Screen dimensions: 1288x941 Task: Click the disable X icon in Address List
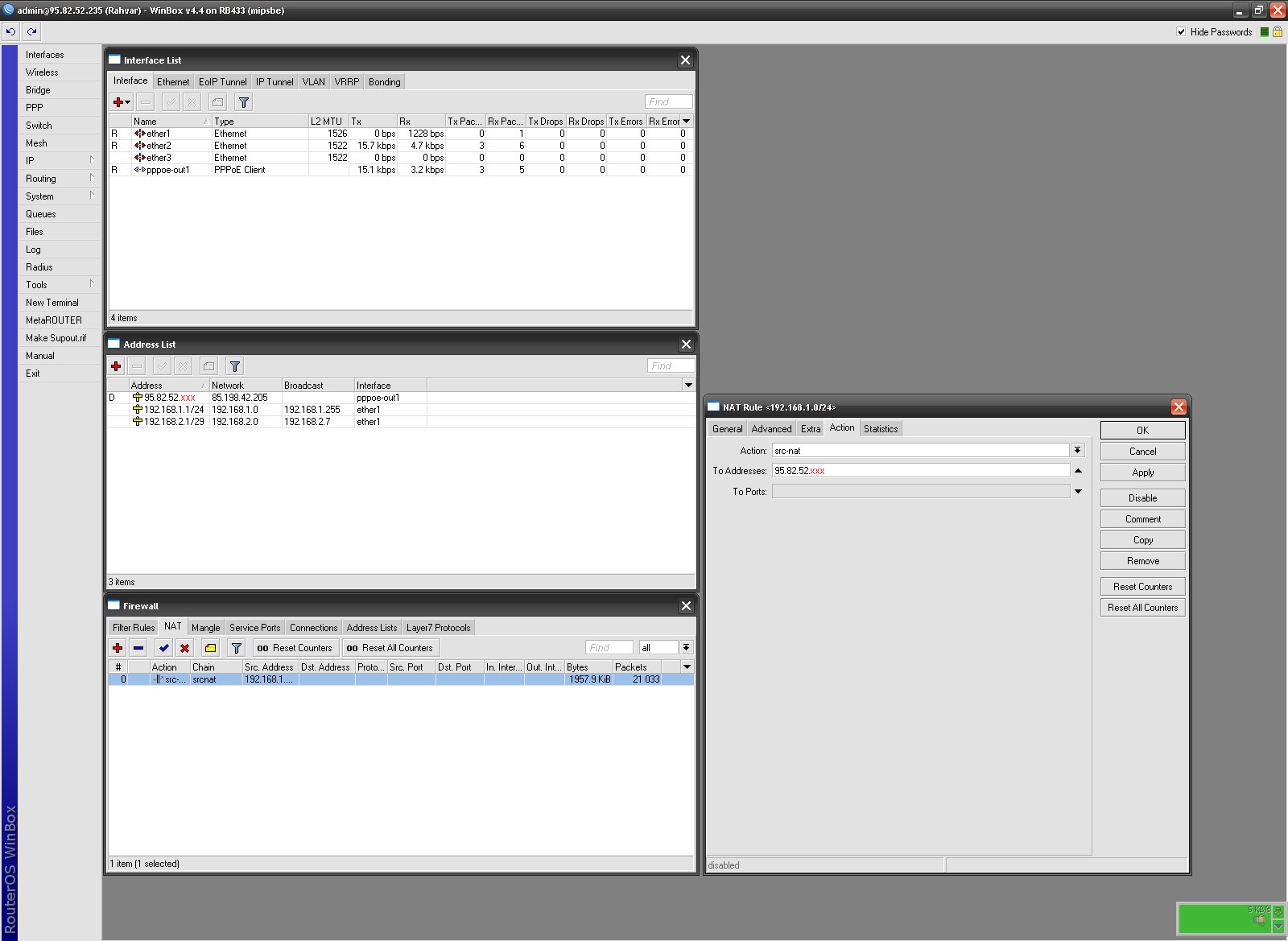coord(183,366)
